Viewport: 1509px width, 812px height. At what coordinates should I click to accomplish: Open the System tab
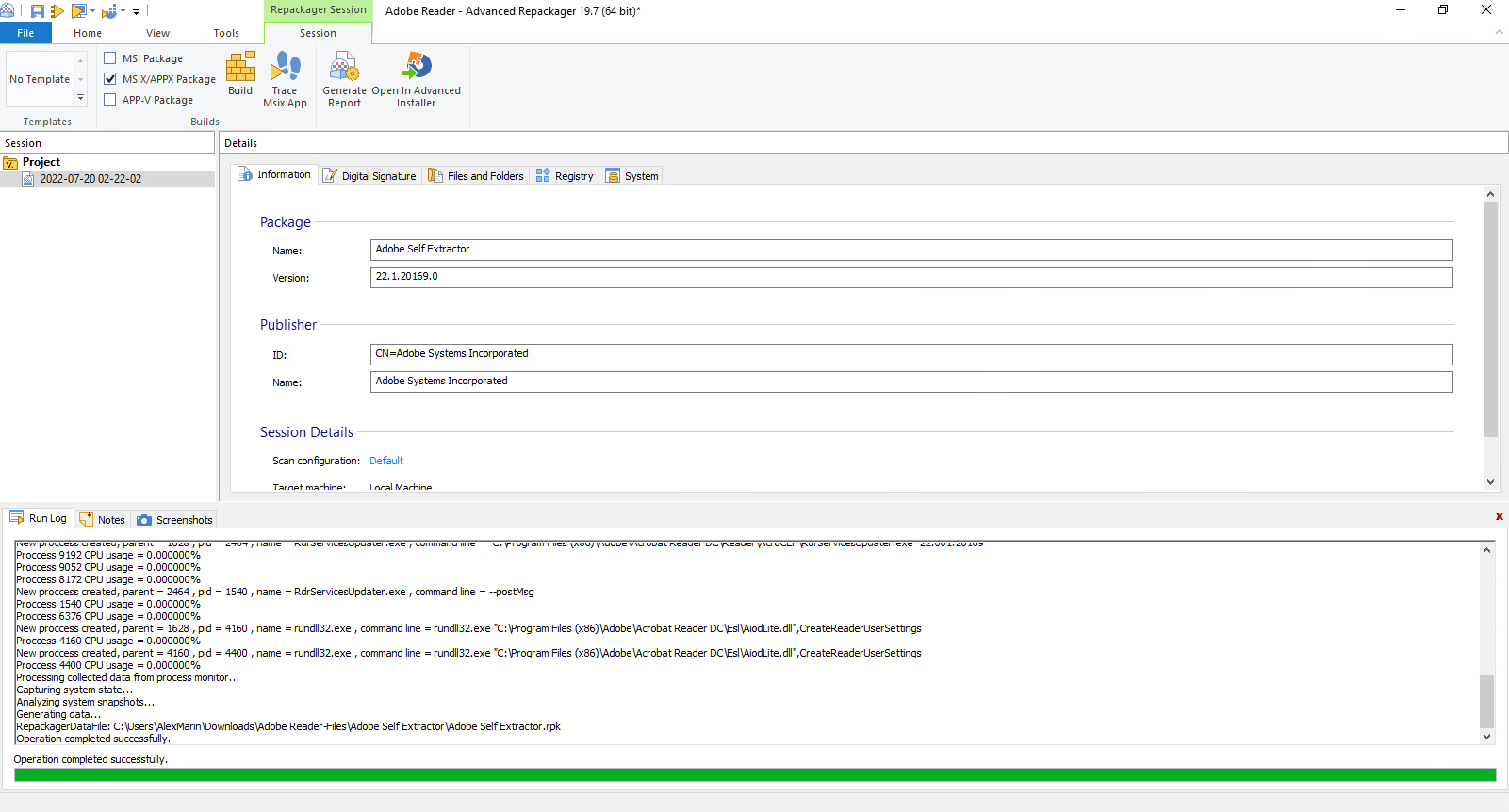pyautogui.click(x=631, y=176)
